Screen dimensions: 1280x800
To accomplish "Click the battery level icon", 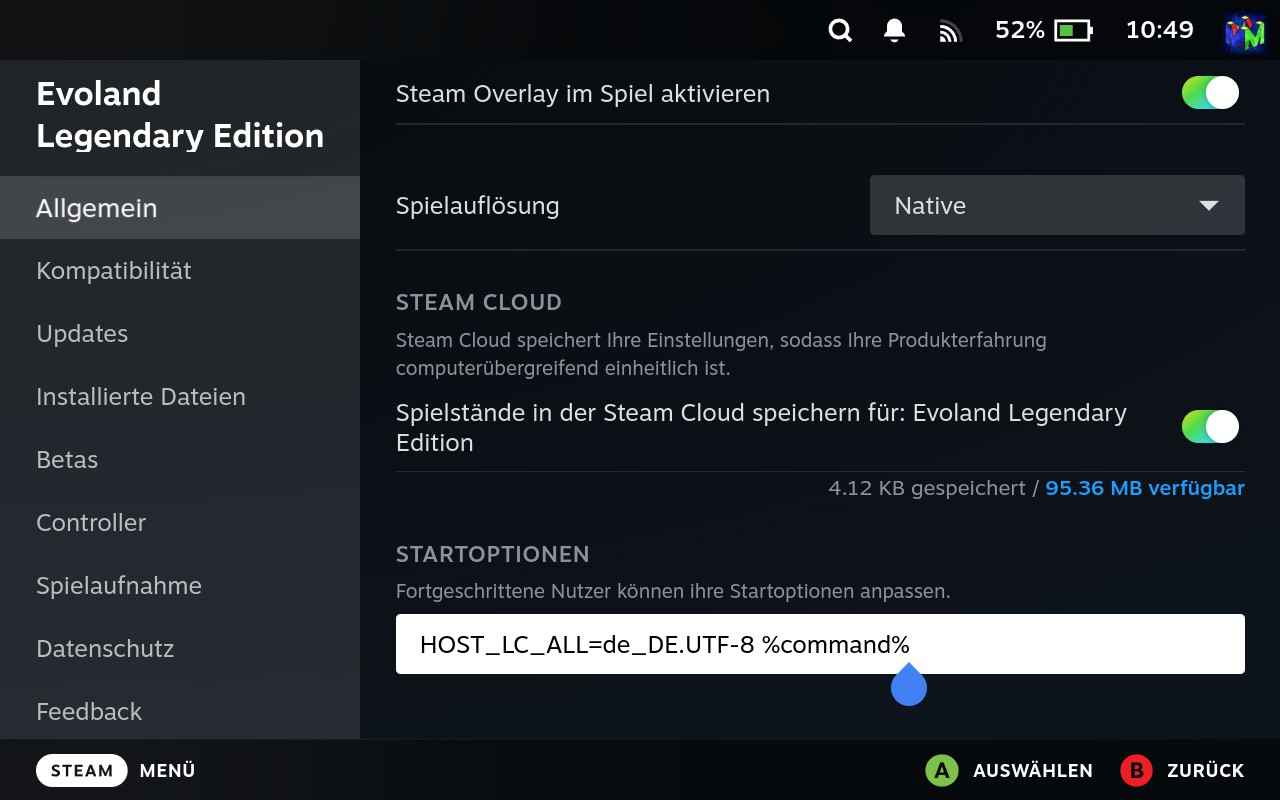I will [1073, 31].
